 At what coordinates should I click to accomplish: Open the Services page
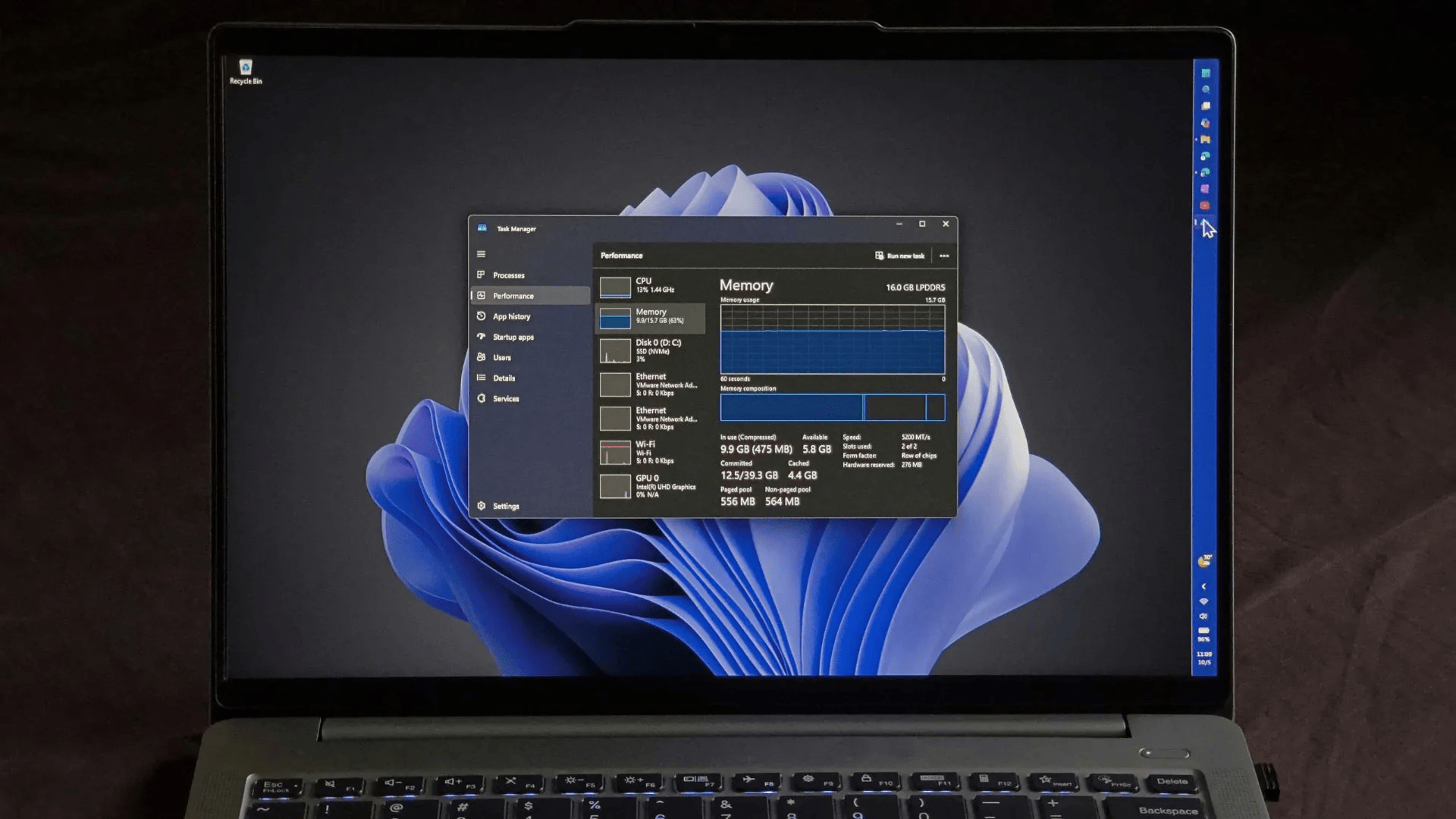[529, 398]
